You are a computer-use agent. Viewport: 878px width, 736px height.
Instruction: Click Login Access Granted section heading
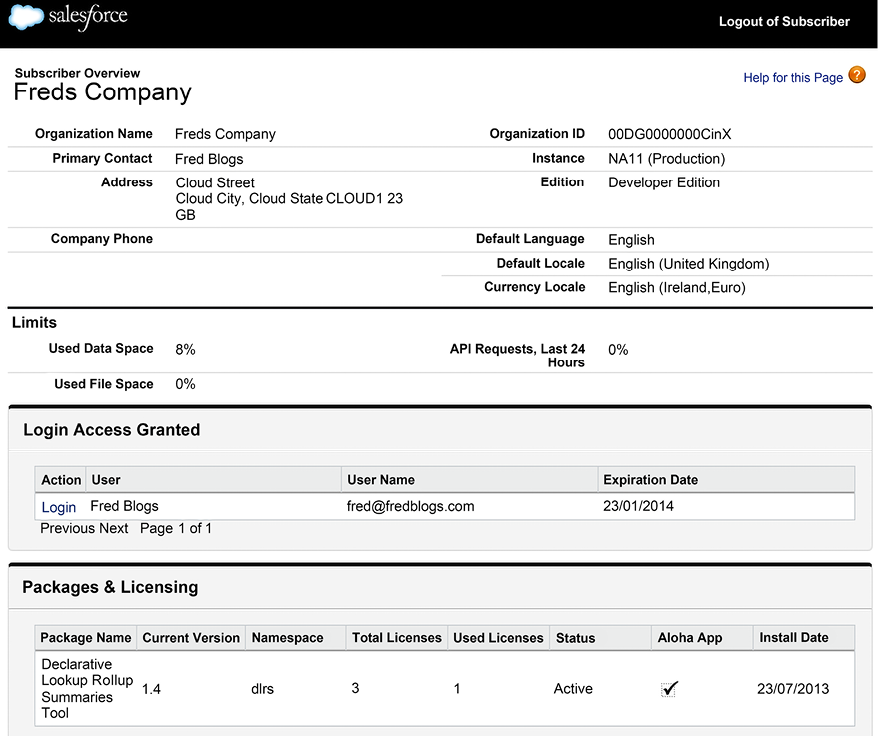pos(111,430)
